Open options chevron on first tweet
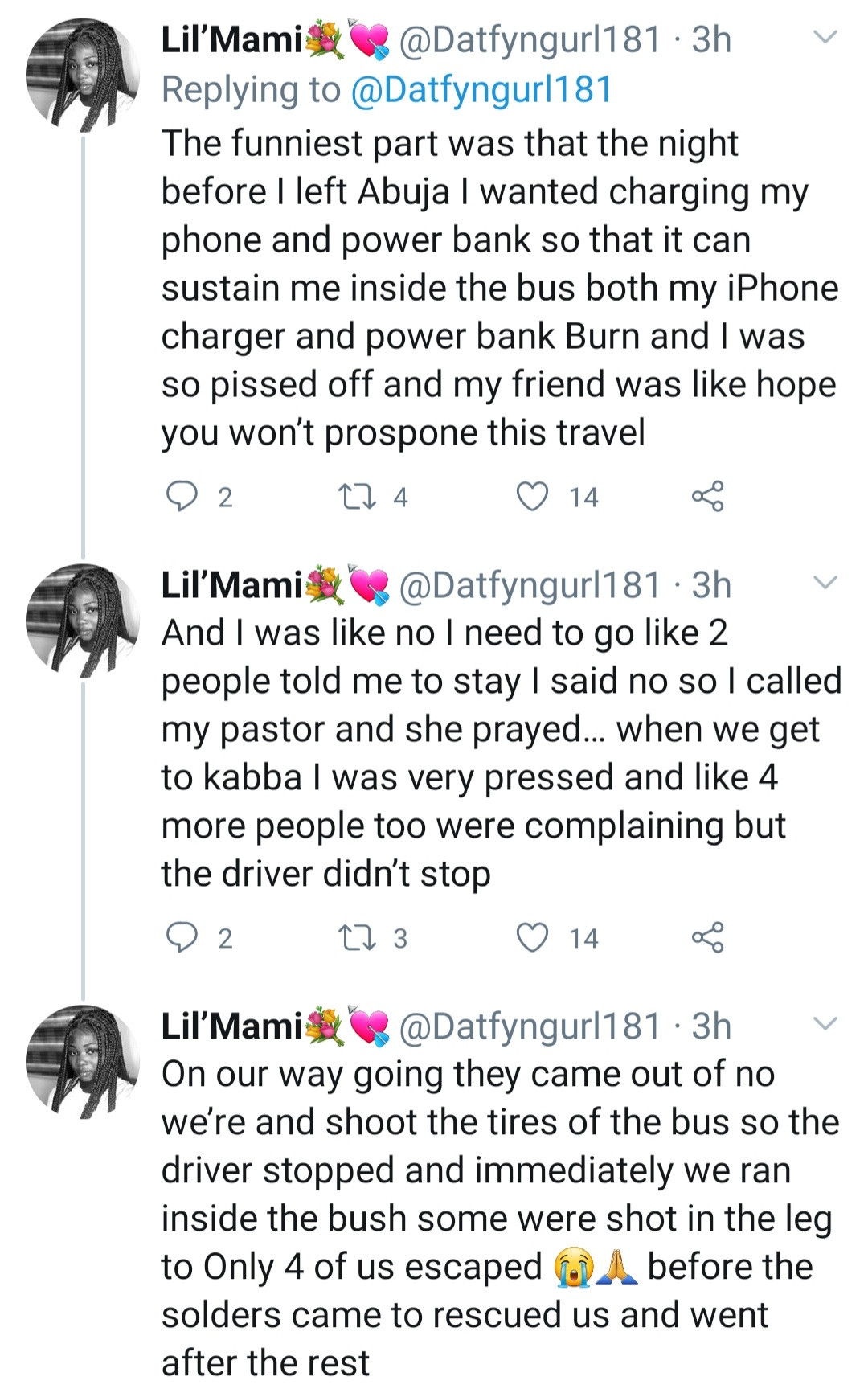The image size is (868, 1389). click(x=826, y=37)
